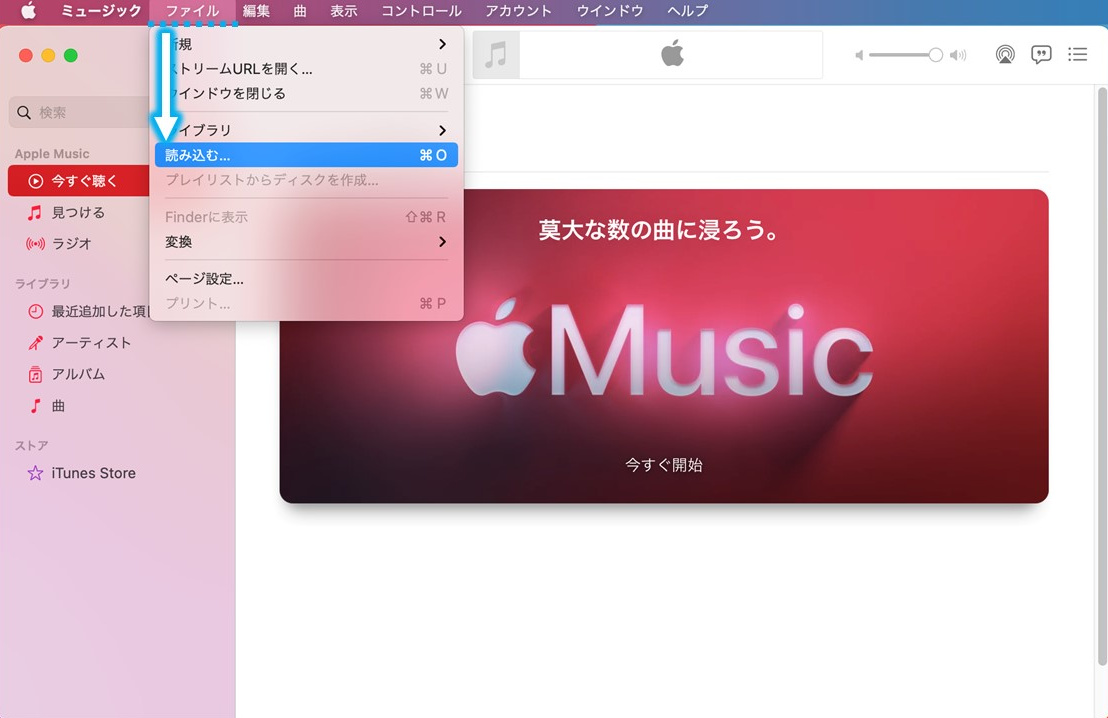The image size is (1108, 718).
Task: Go to 見つける in sidebar
Action: (77, 212)
